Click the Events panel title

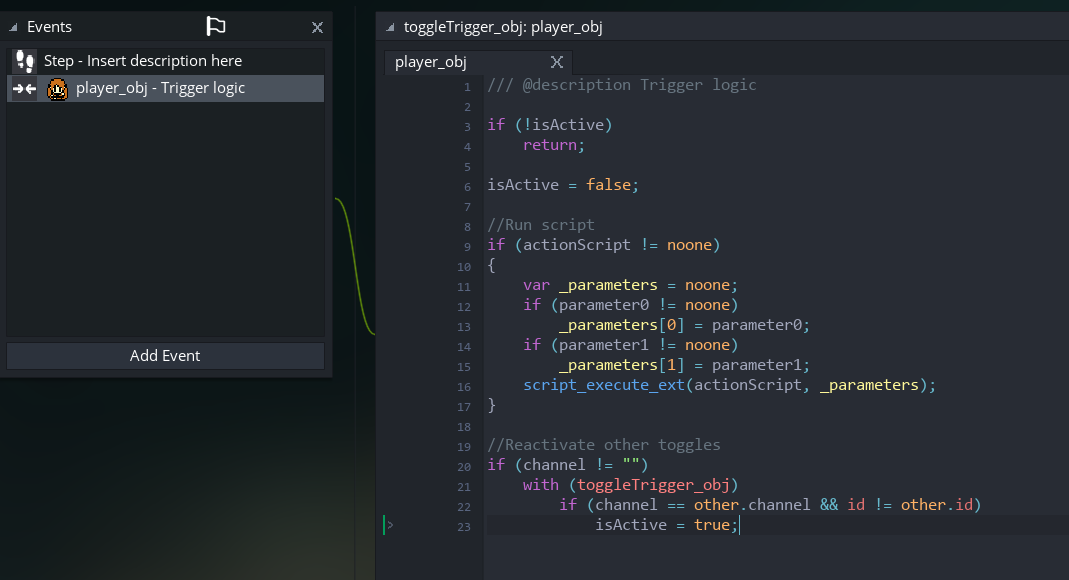coord(49,27)
